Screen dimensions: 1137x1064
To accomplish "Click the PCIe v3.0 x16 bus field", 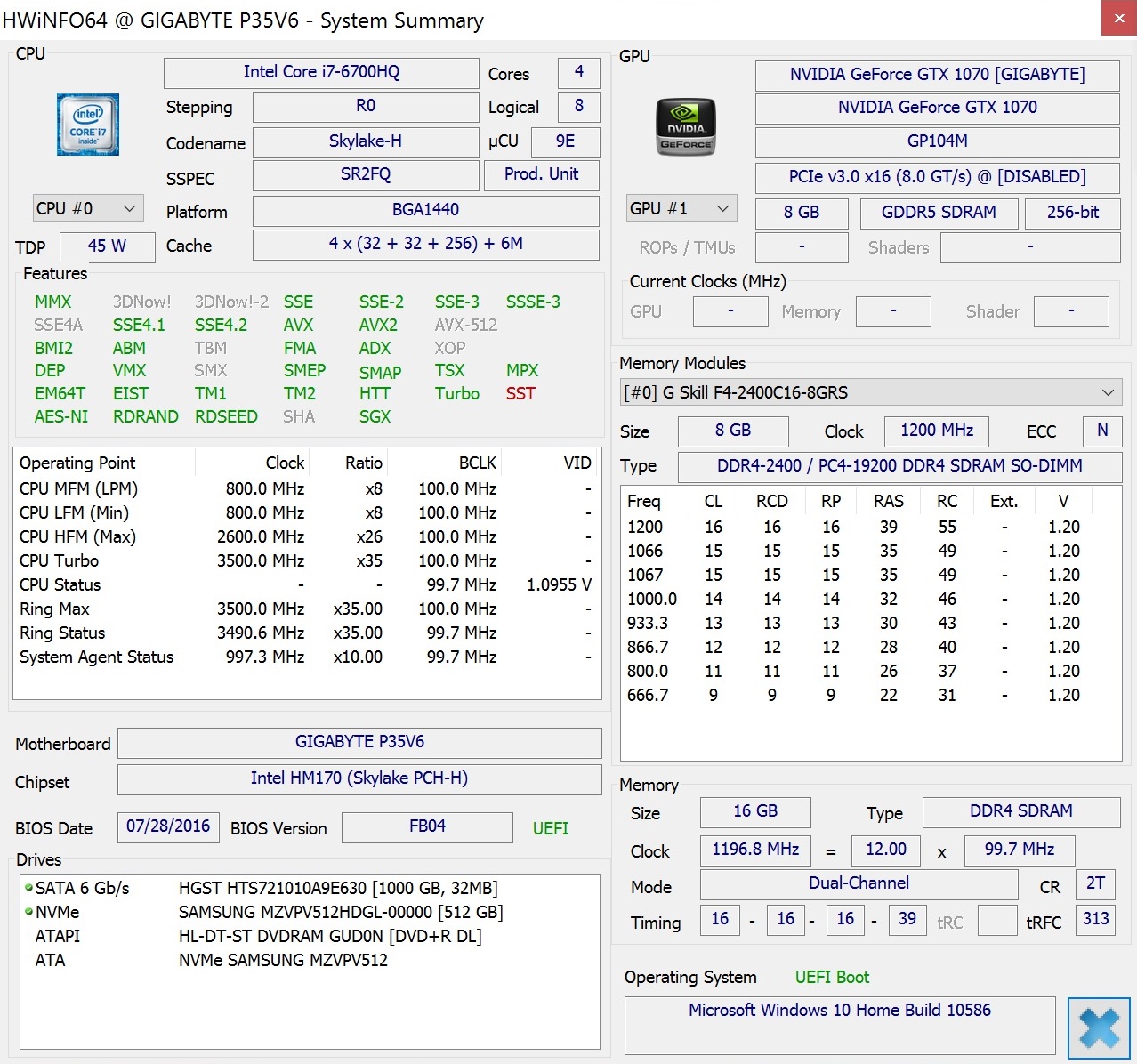I will (x=937, y=177).
